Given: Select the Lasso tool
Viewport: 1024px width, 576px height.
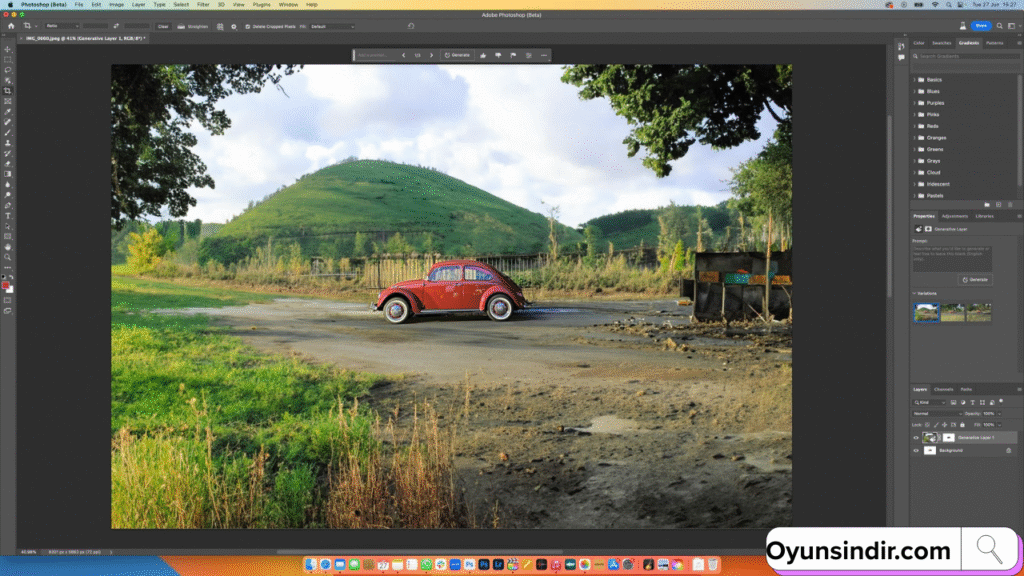Looking at the screenshot, I should click(8, 70).
